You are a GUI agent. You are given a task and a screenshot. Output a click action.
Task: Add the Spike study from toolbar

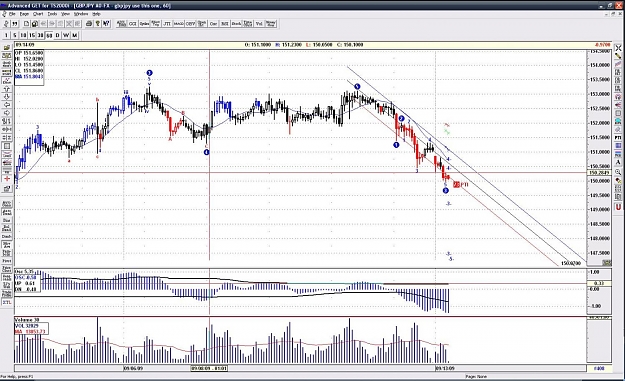(144, 24)
